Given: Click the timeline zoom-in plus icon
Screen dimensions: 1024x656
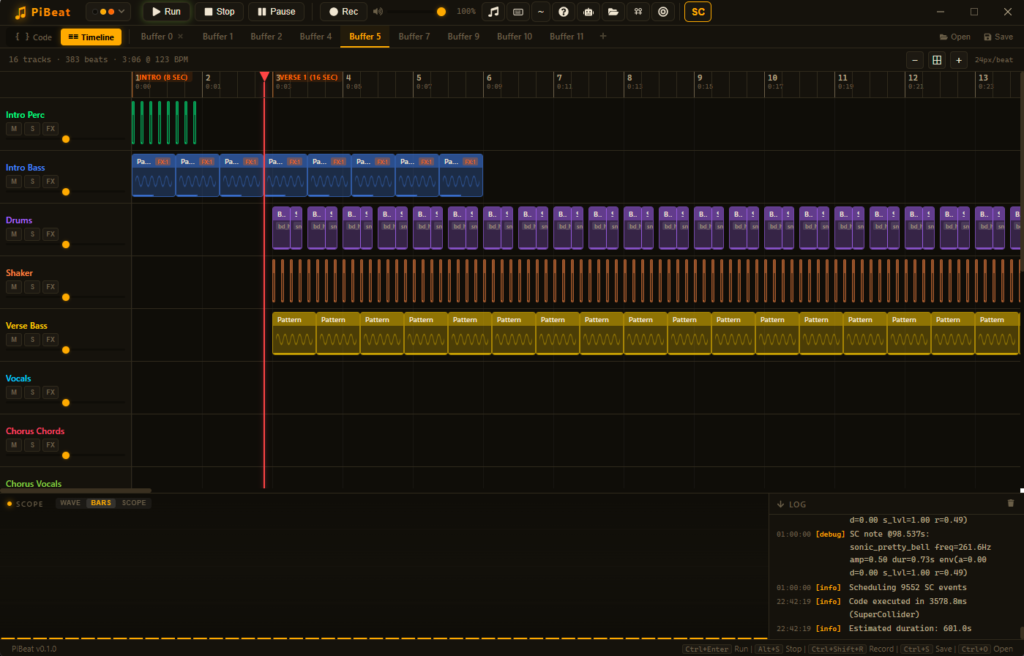Looking at the screenshot, I should [x=958, y=60].
